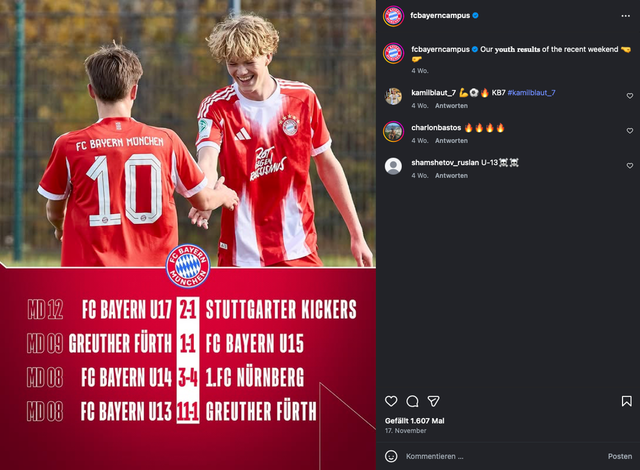Open the youth results post image

click(188, 235)
